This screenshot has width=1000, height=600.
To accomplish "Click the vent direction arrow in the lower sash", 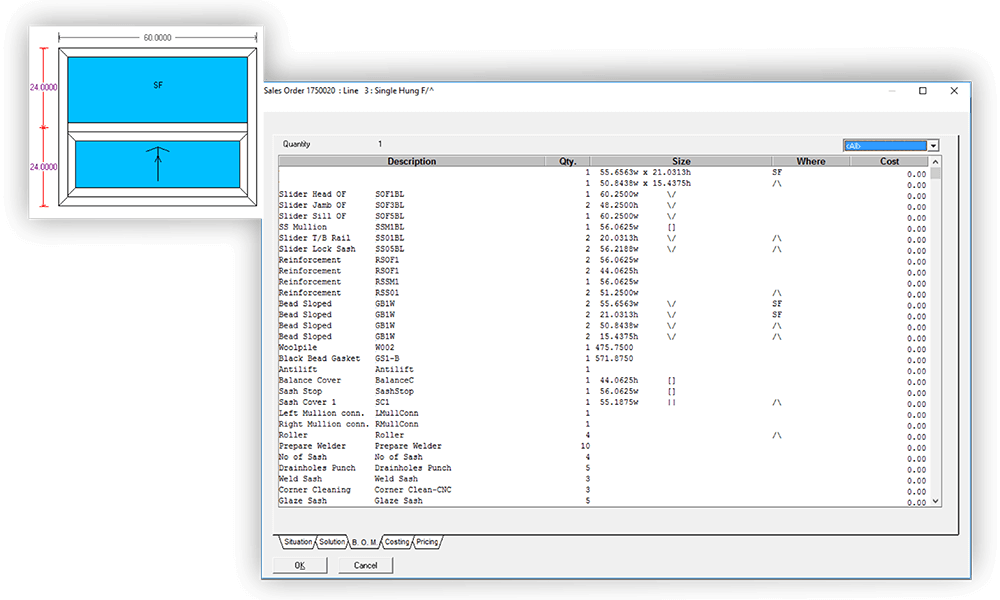I will coord(156,162).
